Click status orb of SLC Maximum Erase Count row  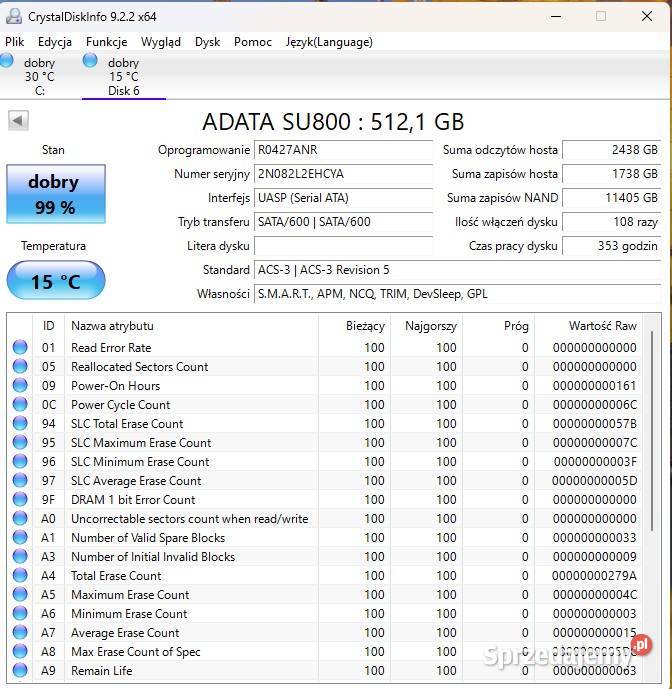point(20,442)
